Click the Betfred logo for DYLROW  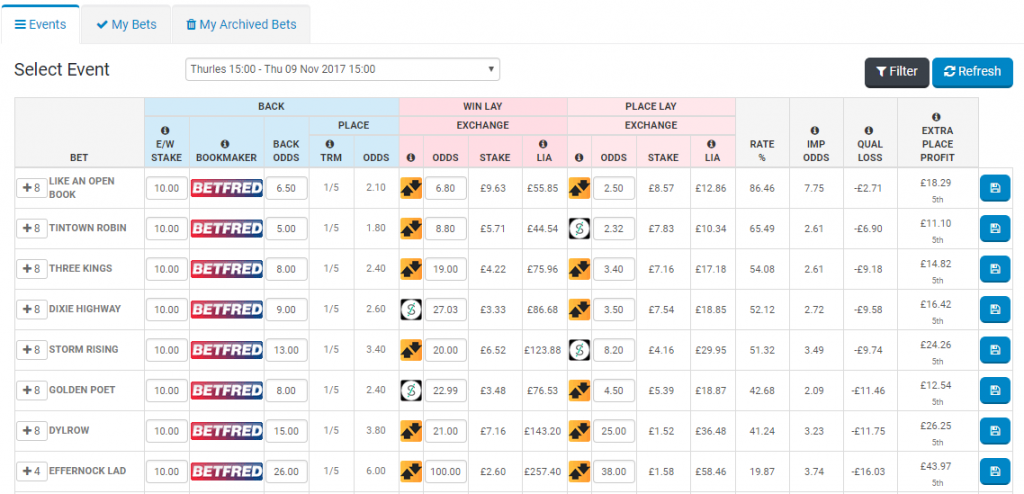tap(227, 431)
